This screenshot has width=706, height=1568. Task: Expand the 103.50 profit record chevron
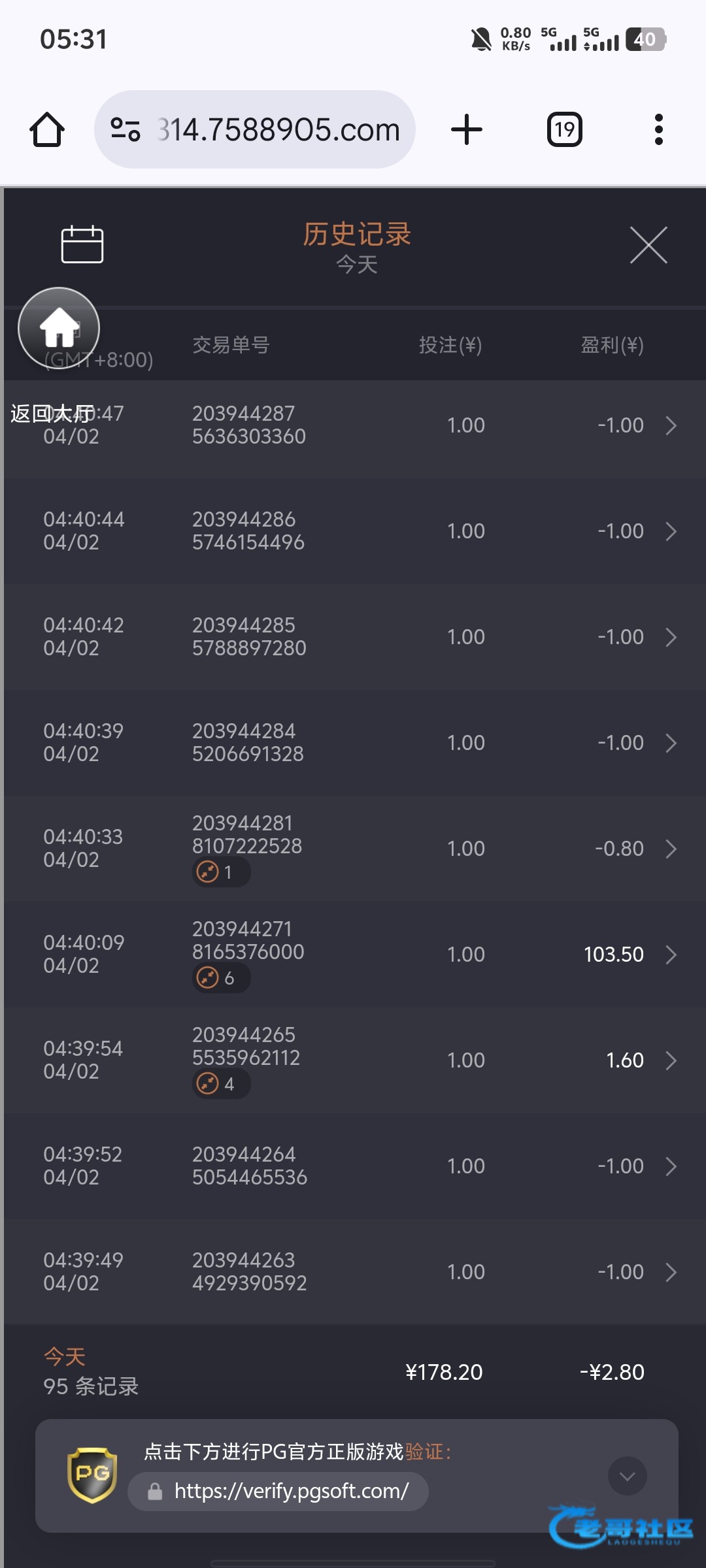pyautogui.click(x=671, y=955)
